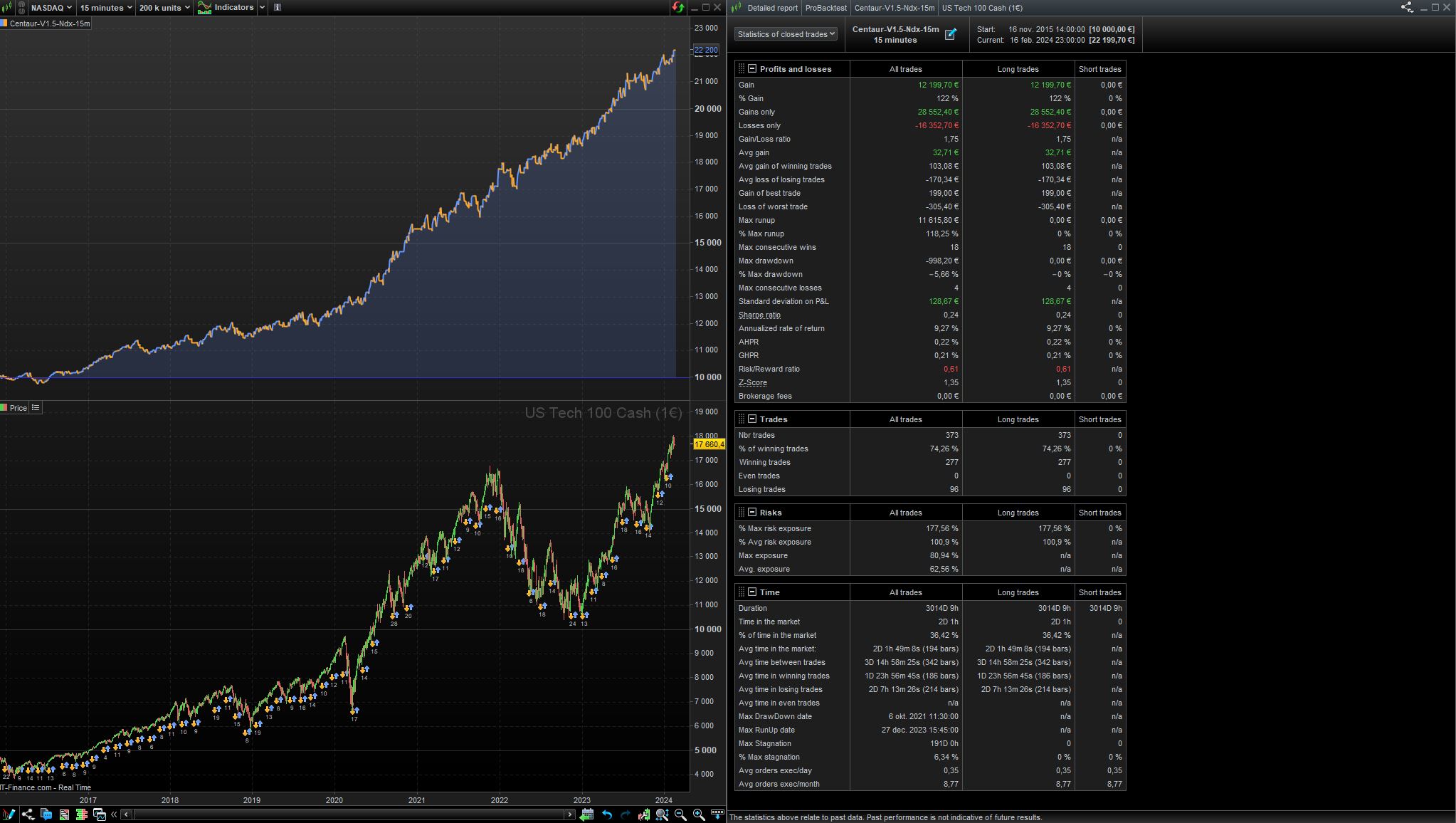Open Price panel settings list icon
The width and height of the screenshot is (1456, 823).
pos(36,408)
